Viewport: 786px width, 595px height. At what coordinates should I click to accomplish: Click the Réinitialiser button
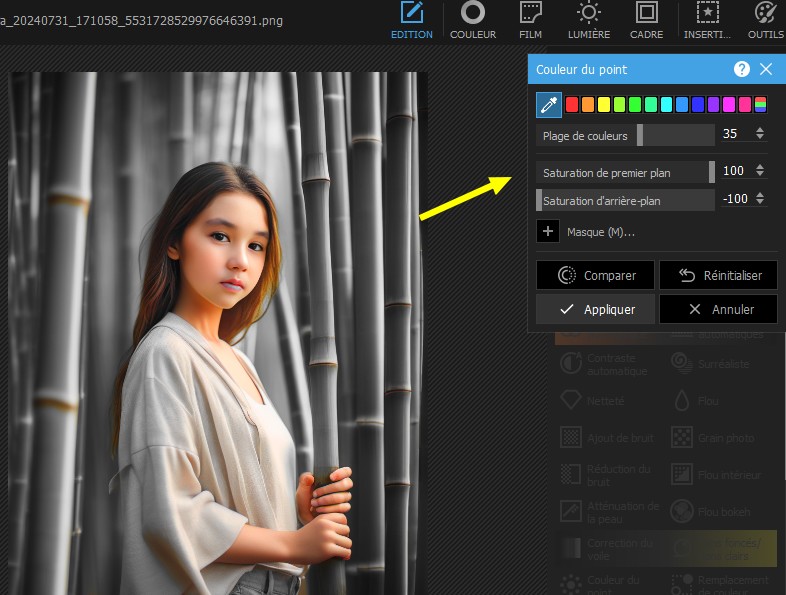point(718,275)
